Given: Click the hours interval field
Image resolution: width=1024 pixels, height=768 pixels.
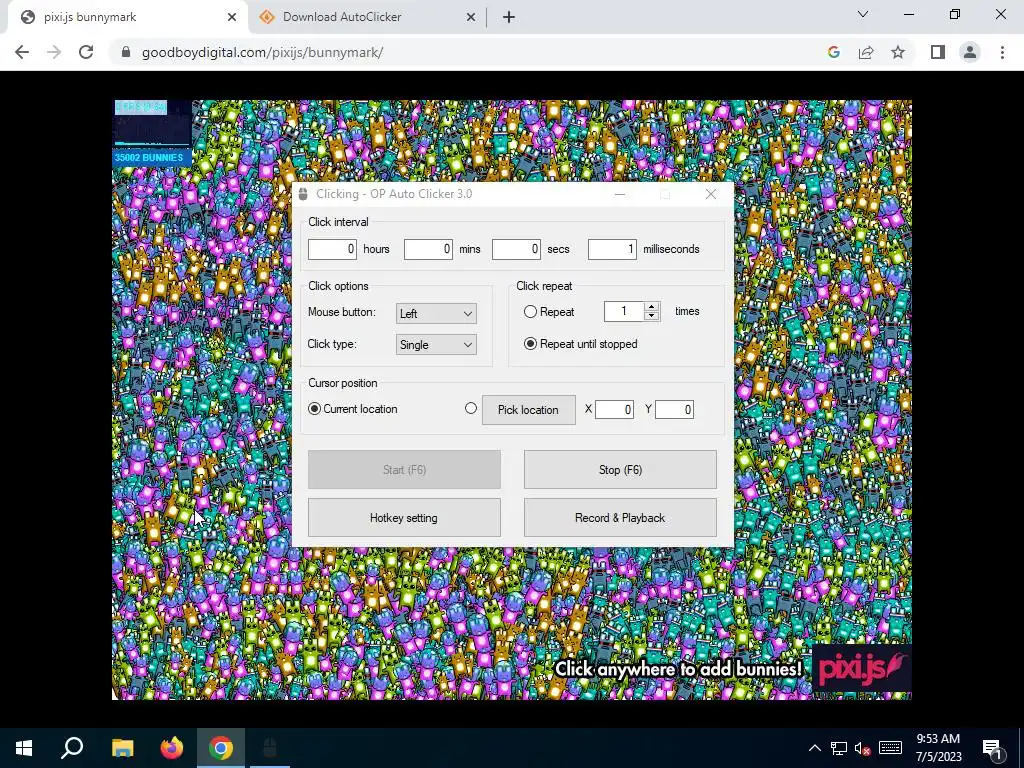Looking at the screenshot, I should click(x=332, y=249).
